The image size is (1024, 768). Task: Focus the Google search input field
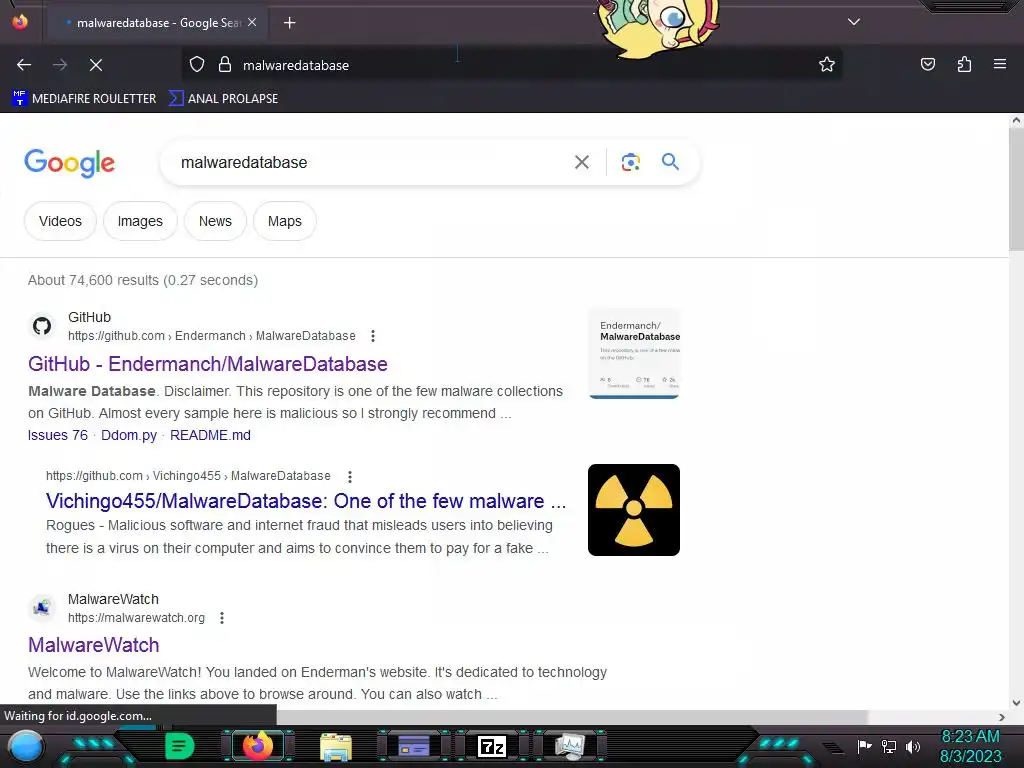(372, 162)
